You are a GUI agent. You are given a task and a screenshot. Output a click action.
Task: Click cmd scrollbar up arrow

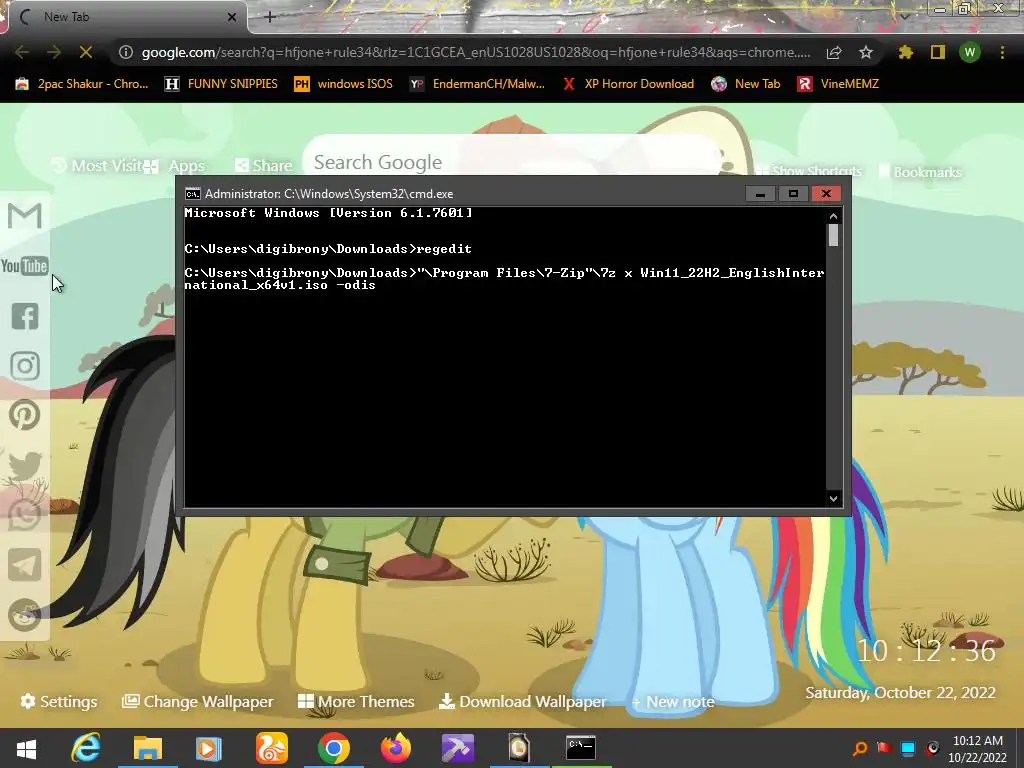833,216
